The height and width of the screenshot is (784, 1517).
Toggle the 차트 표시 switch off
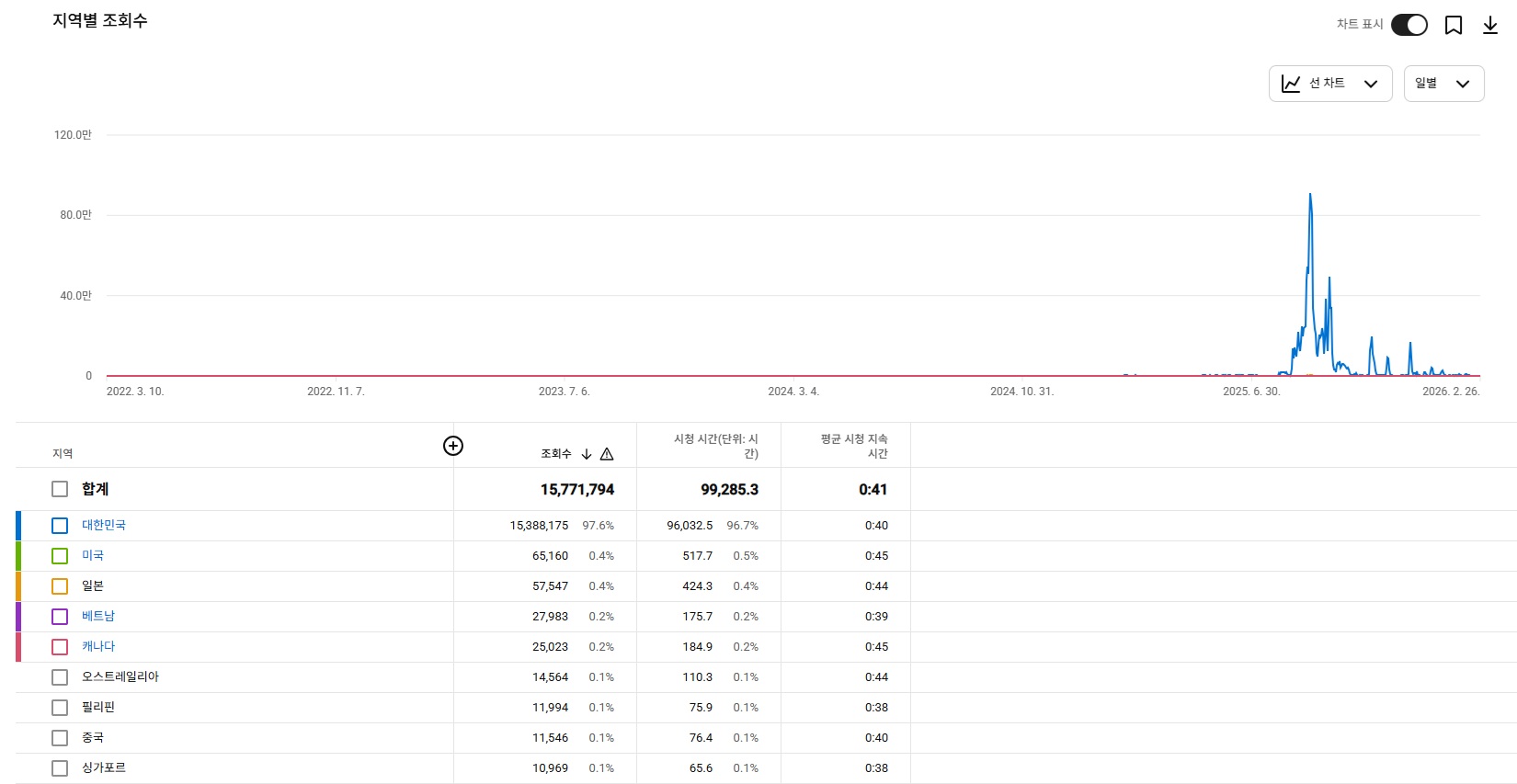pyautogui.click(x=1409, y=25)
